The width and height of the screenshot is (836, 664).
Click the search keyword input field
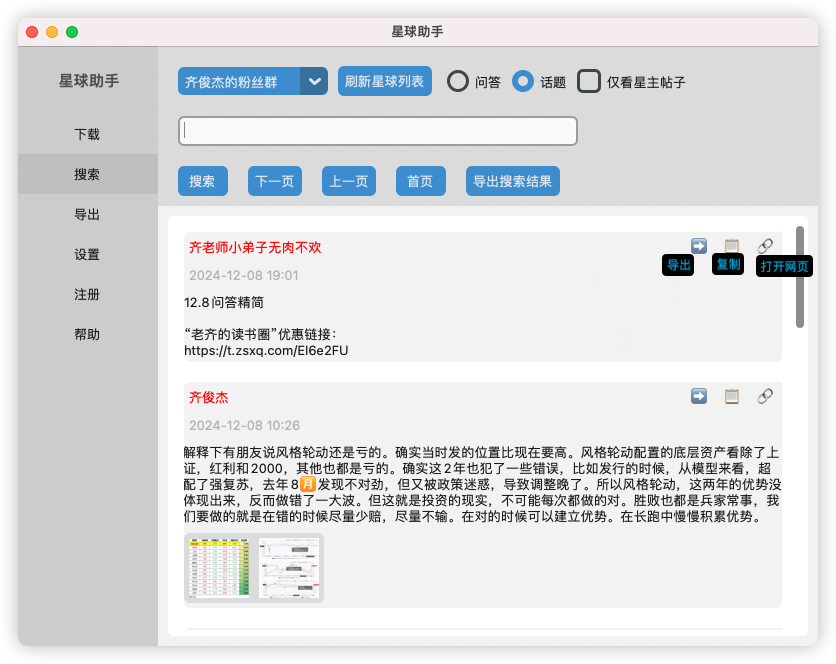(x=378, y=131)
